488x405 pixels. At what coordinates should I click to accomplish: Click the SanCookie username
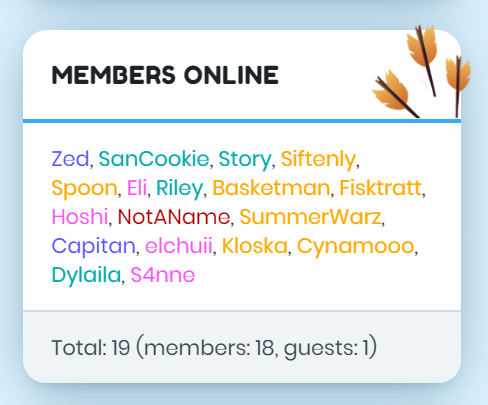pos(154,159)
